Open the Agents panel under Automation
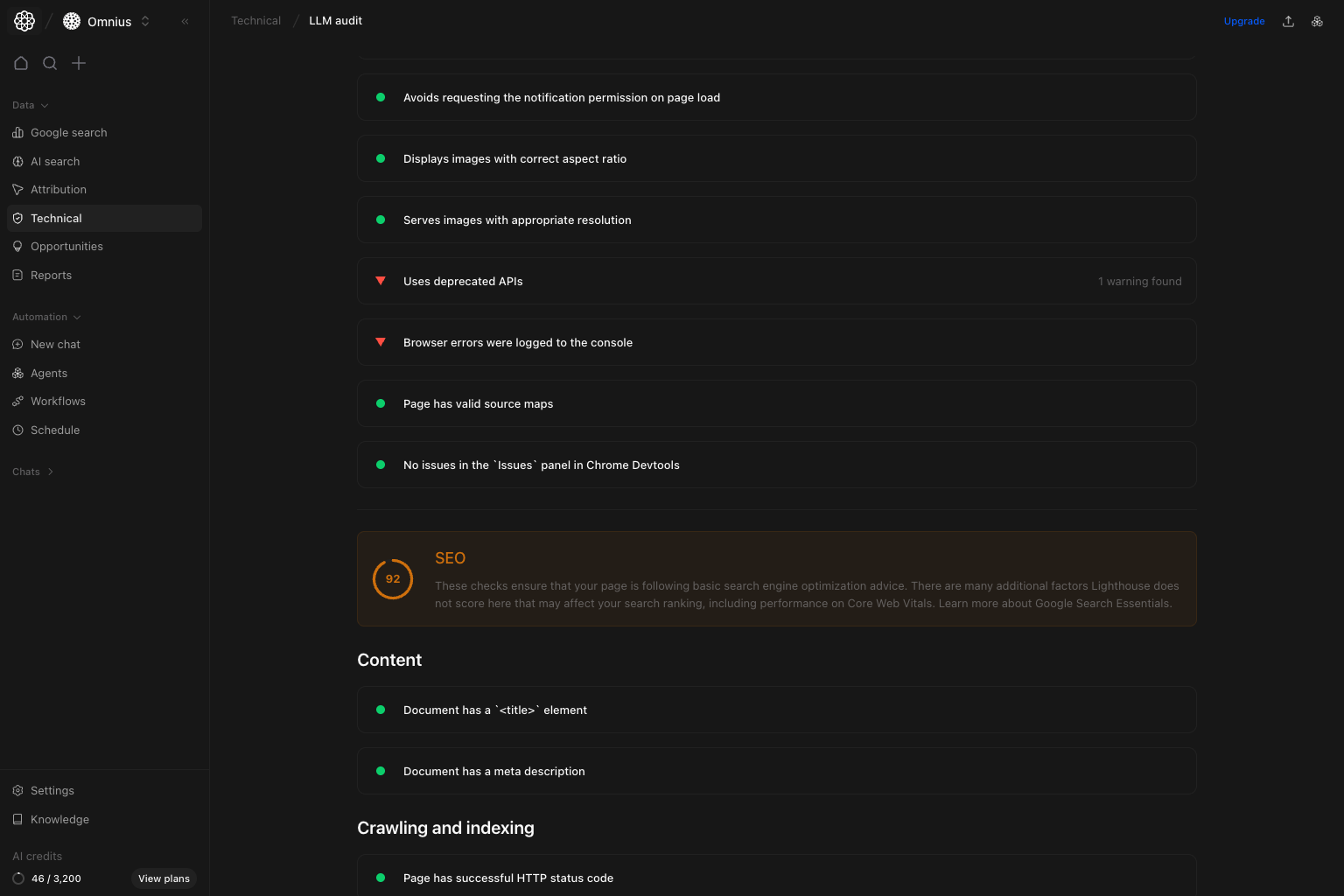Screen dimensions: 1344x896 click(49, 373)
